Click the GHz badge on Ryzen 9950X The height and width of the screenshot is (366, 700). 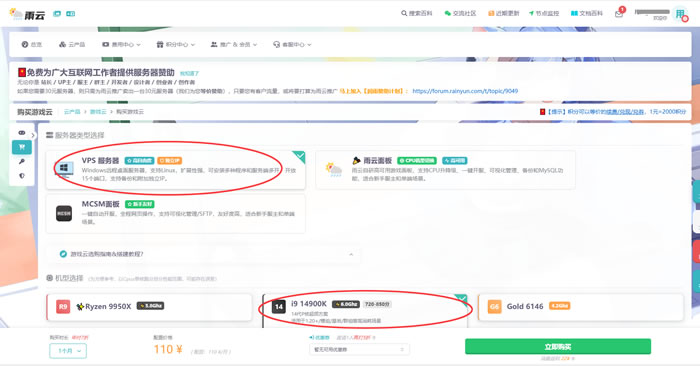tap(150, 306)
